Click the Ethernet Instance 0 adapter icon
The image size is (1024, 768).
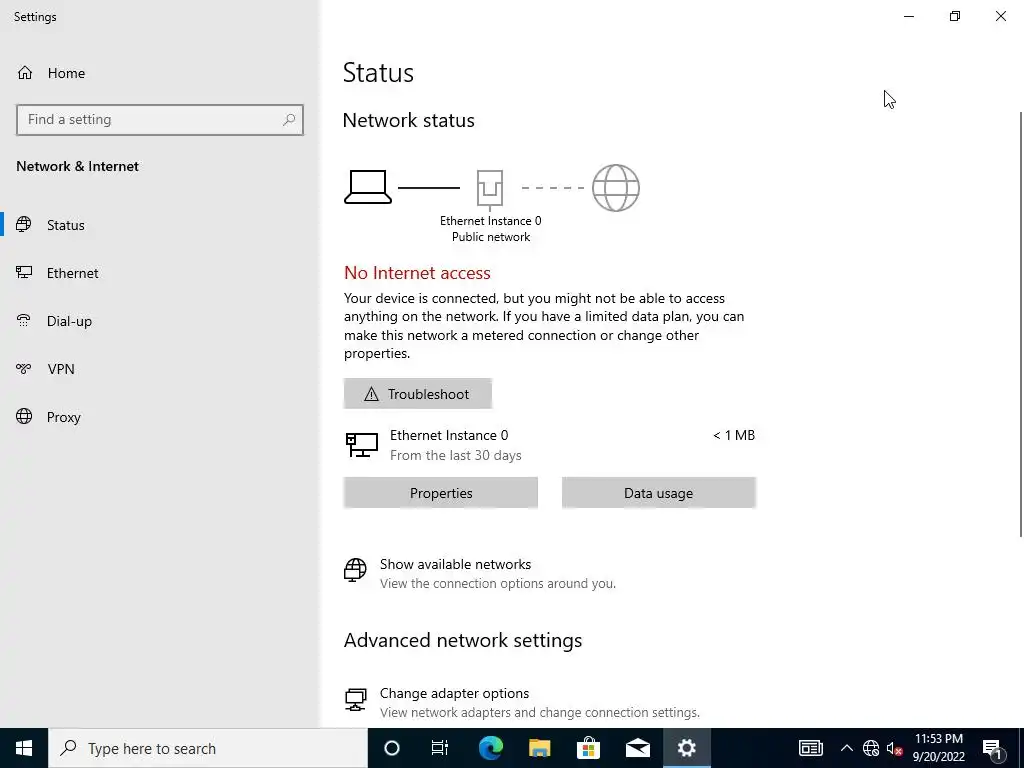point(362,445)
